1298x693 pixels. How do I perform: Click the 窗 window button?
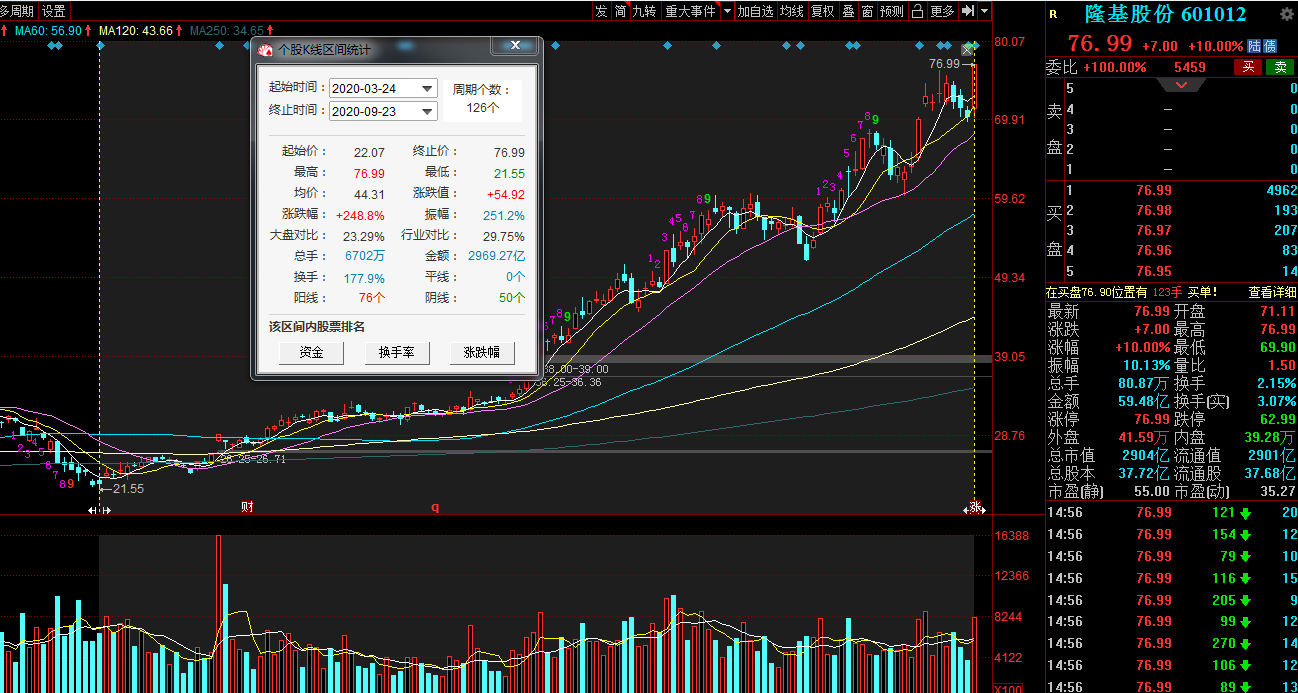tap(867, 11)
